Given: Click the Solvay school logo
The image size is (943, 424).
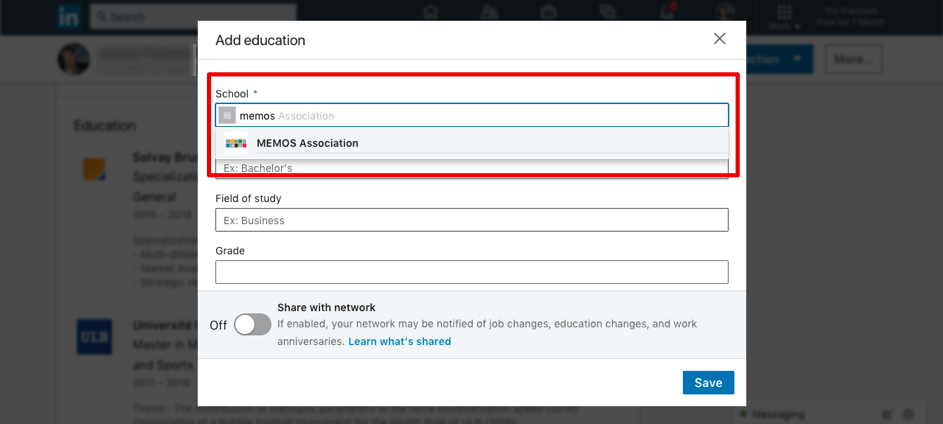Looking at the screenshot, I should pyautogui.click(x=94, y=170).
